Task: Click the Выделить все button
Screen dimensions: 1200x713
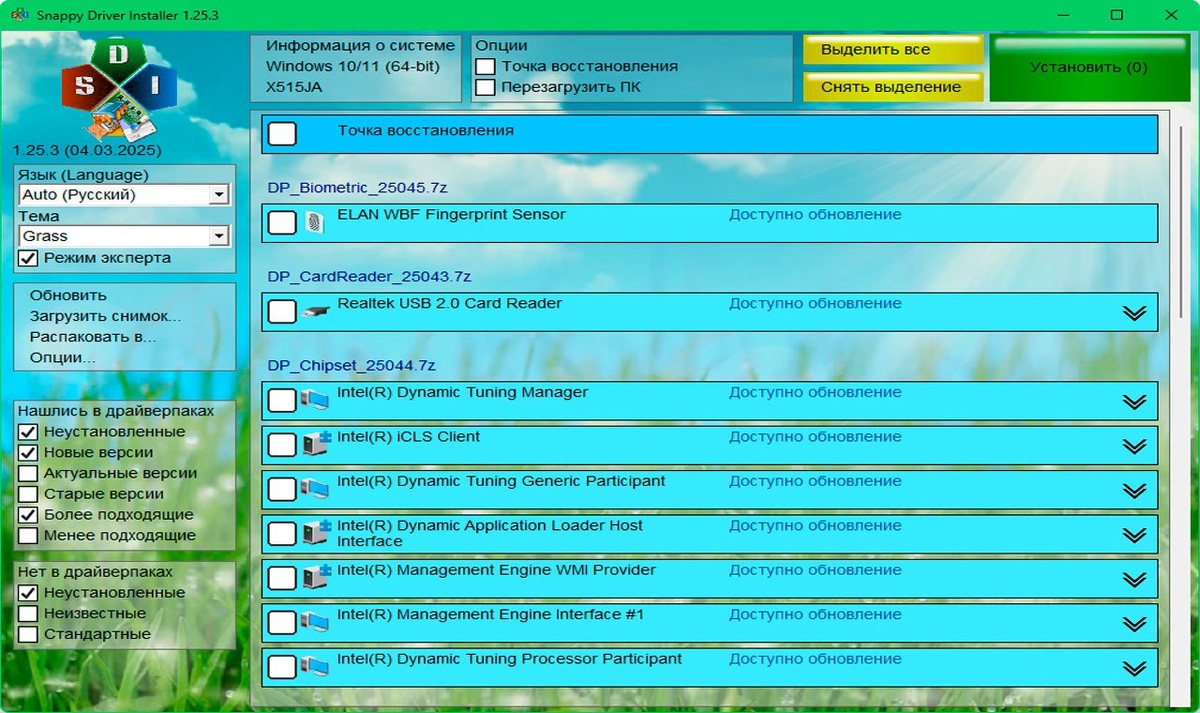Action: coord(893,50)
